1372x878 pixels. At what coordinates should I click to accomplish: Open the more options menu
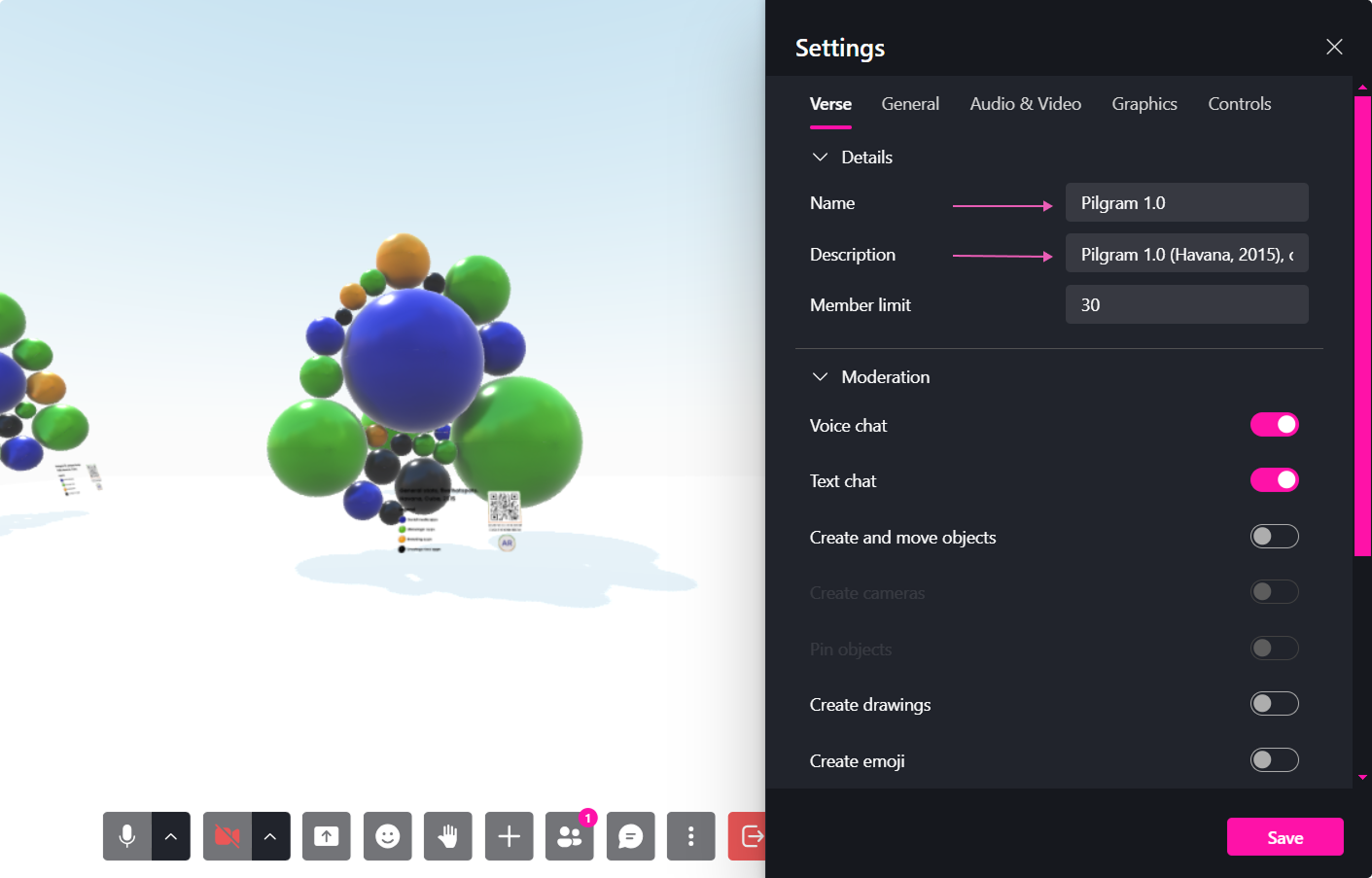click(690, 836)
